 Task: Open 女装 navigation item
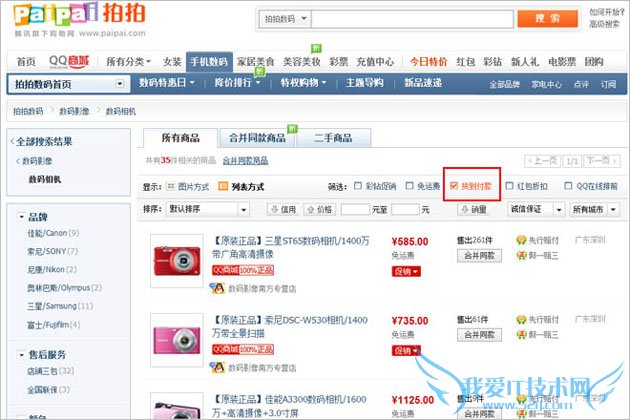pos(172,62)
